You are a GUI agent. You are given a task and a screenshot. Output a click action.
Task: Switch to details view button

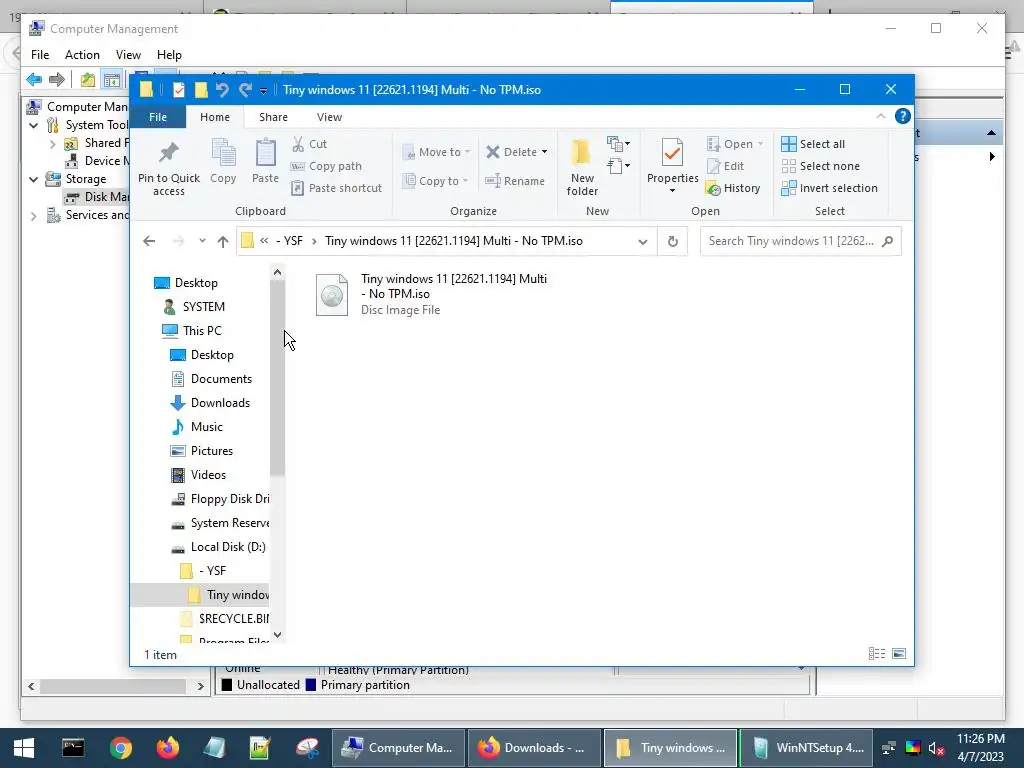pyautogui.click(x=877, y=654)
